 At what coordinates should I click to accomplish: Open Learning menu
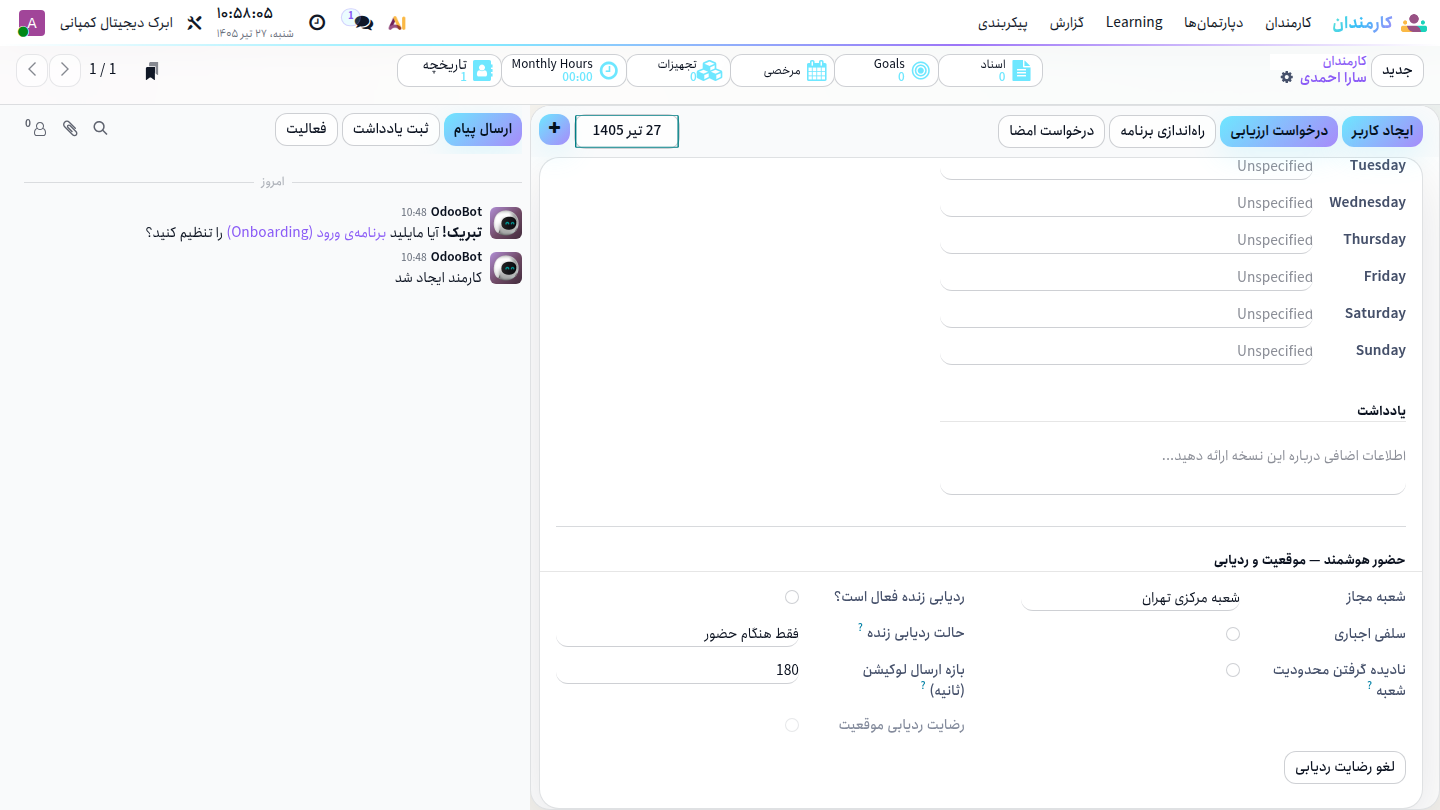click(x=1134, y=23)
